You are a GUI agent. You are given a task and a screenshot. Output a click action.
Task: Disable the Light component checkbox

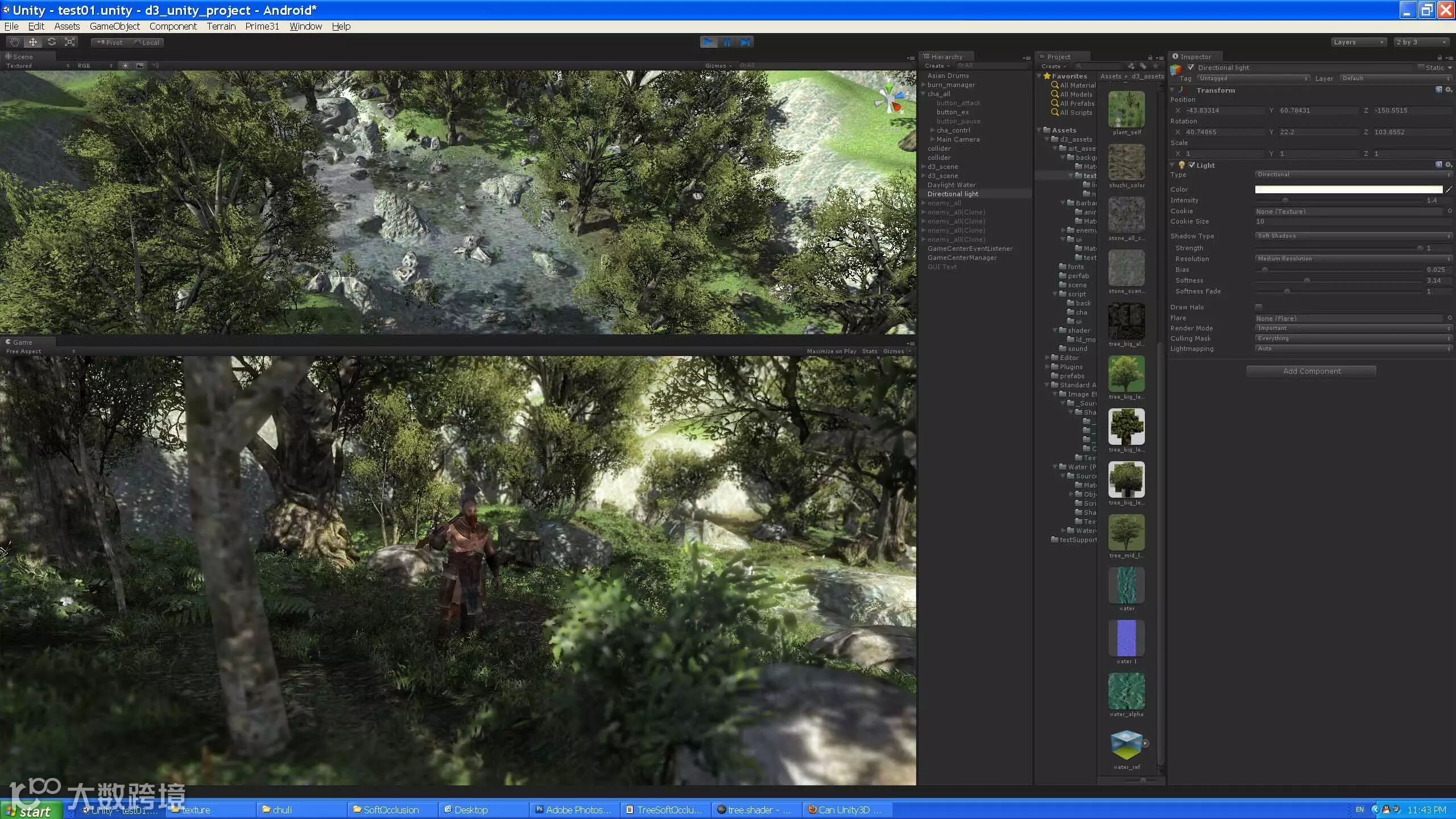[1192, 165]
